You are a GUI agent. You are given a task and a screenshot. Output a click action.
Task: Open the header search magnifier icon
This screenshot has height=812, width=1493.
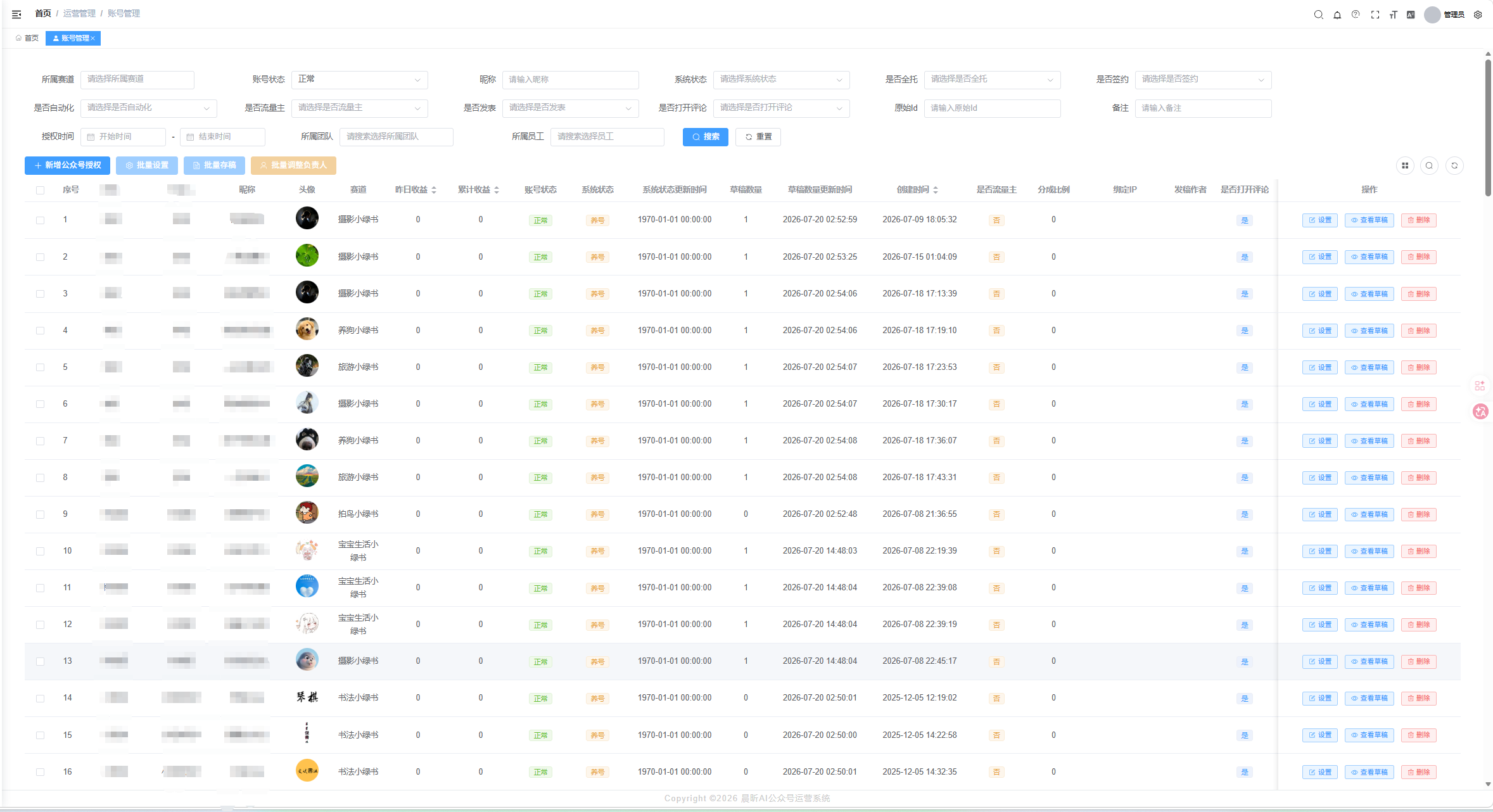pos(1319,15)
